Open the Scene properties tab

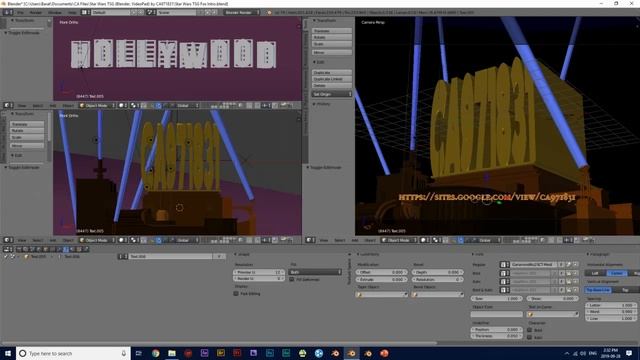click(x=32, y=249)
